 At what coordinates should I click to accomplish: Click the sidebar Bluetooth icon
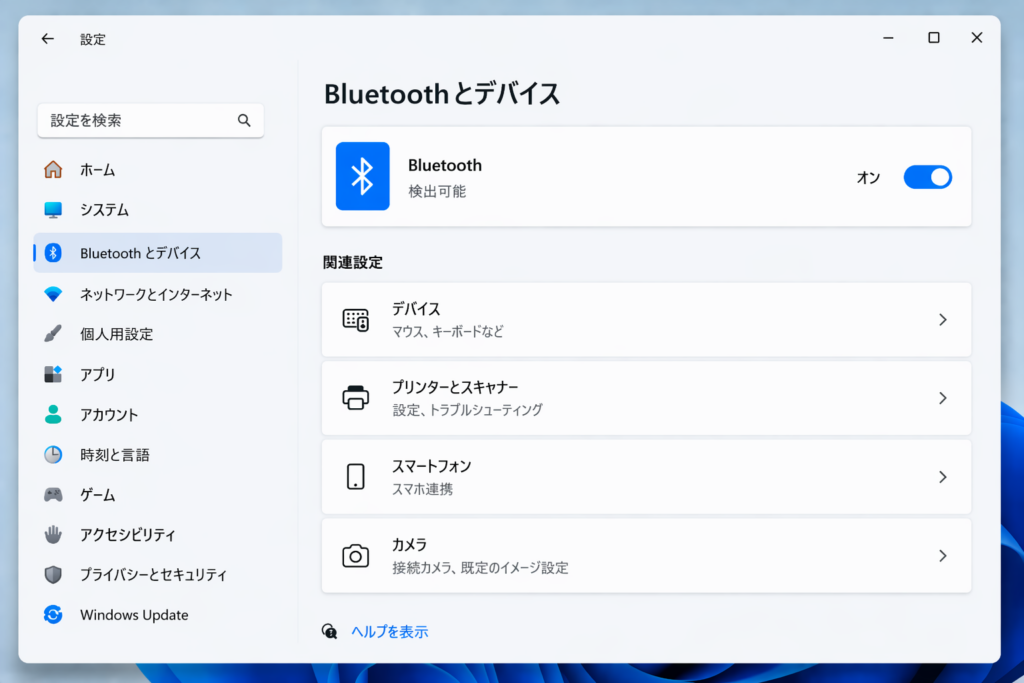(53, 253)
